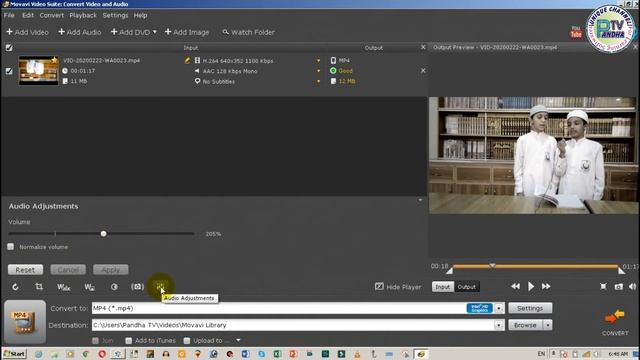
Task: Open Word from the taskbar
Action: tap(245, 354)
